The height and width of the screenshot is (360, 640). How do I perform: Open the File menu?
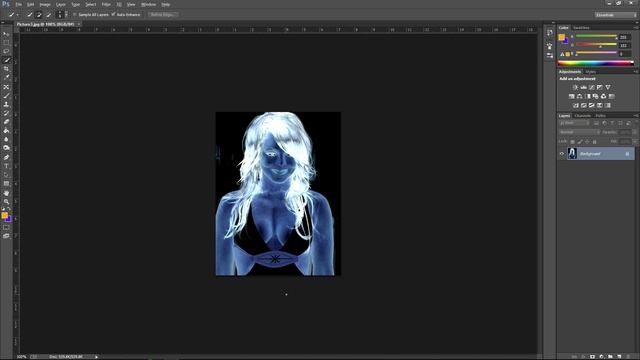(18, 4)
